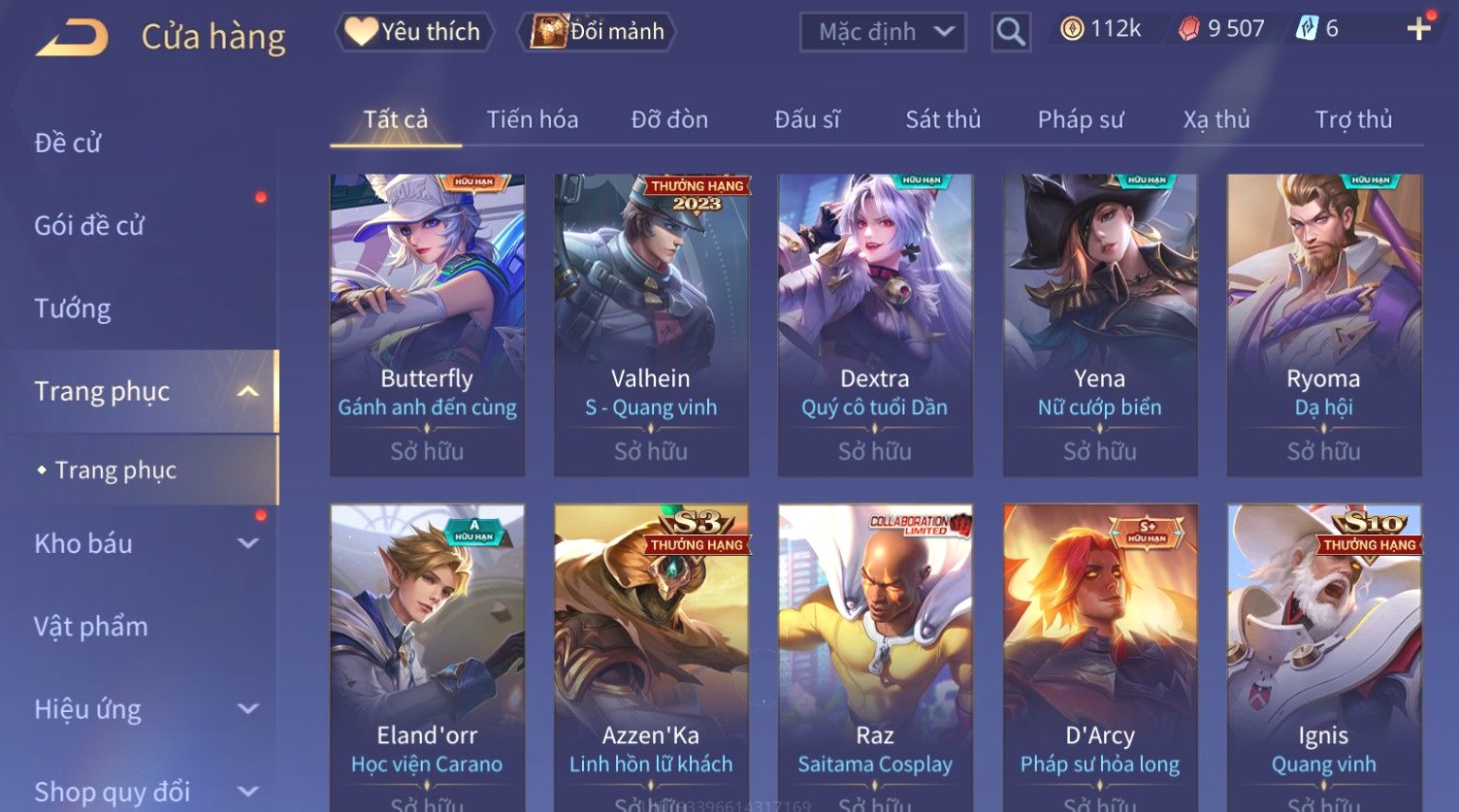Click the red ruby currency icon

[1188, 29]
